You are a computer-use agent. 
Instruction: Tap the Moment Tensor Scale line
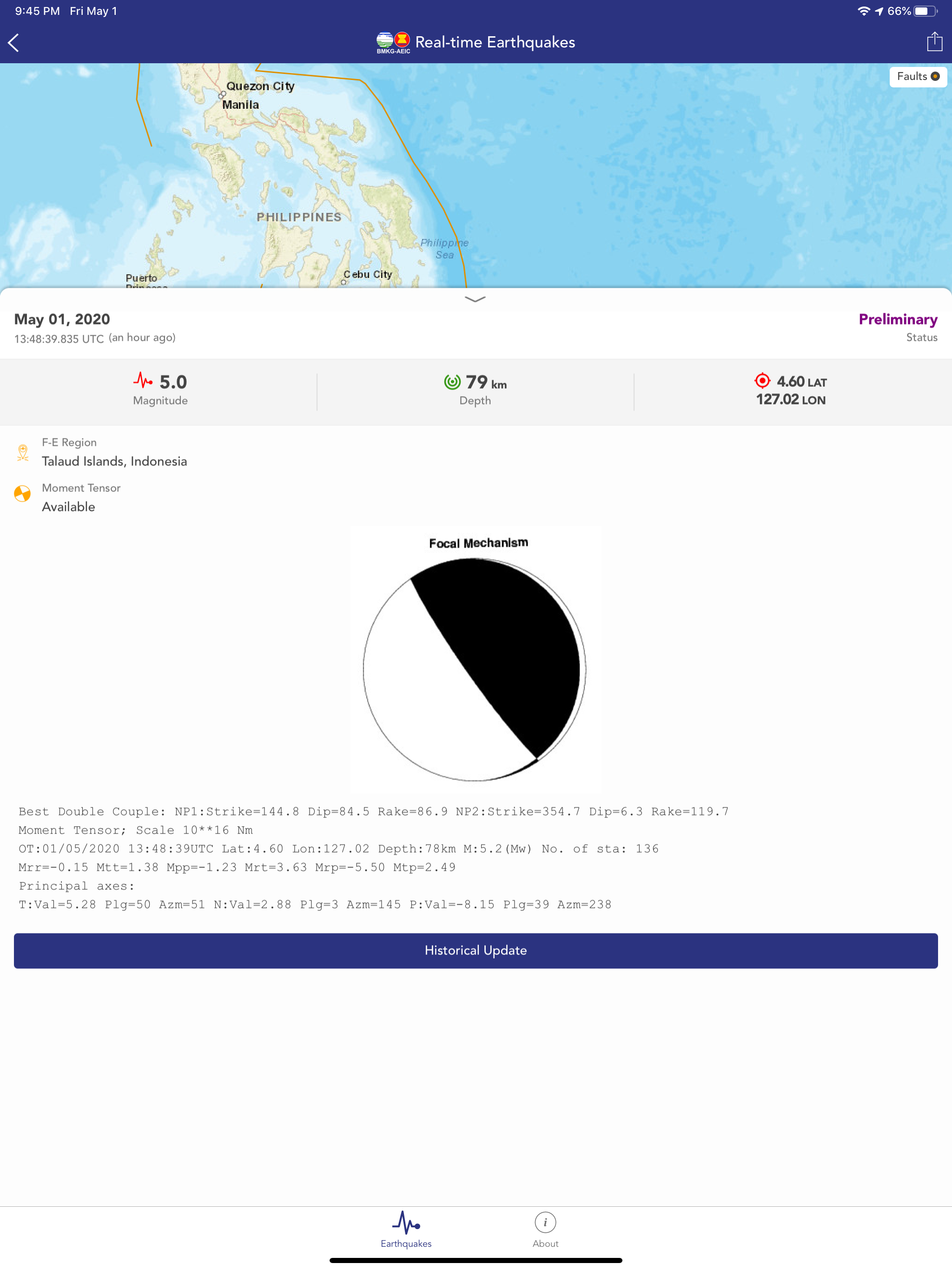pos(136,830)
